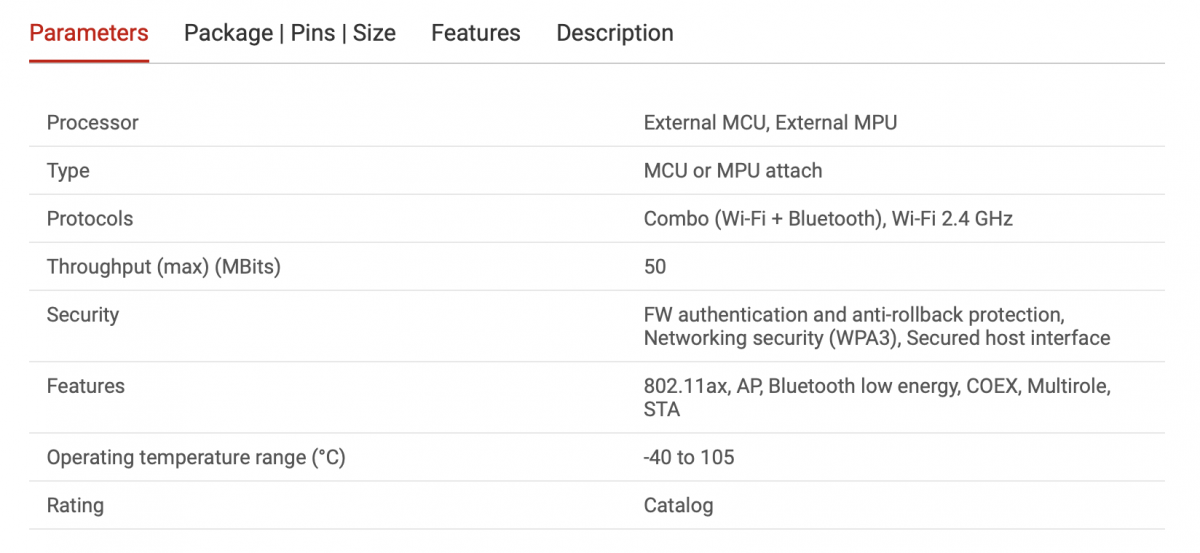Select the Features row label in table
This screenshot has width=1200, height=553.
(x=86, y=386)
